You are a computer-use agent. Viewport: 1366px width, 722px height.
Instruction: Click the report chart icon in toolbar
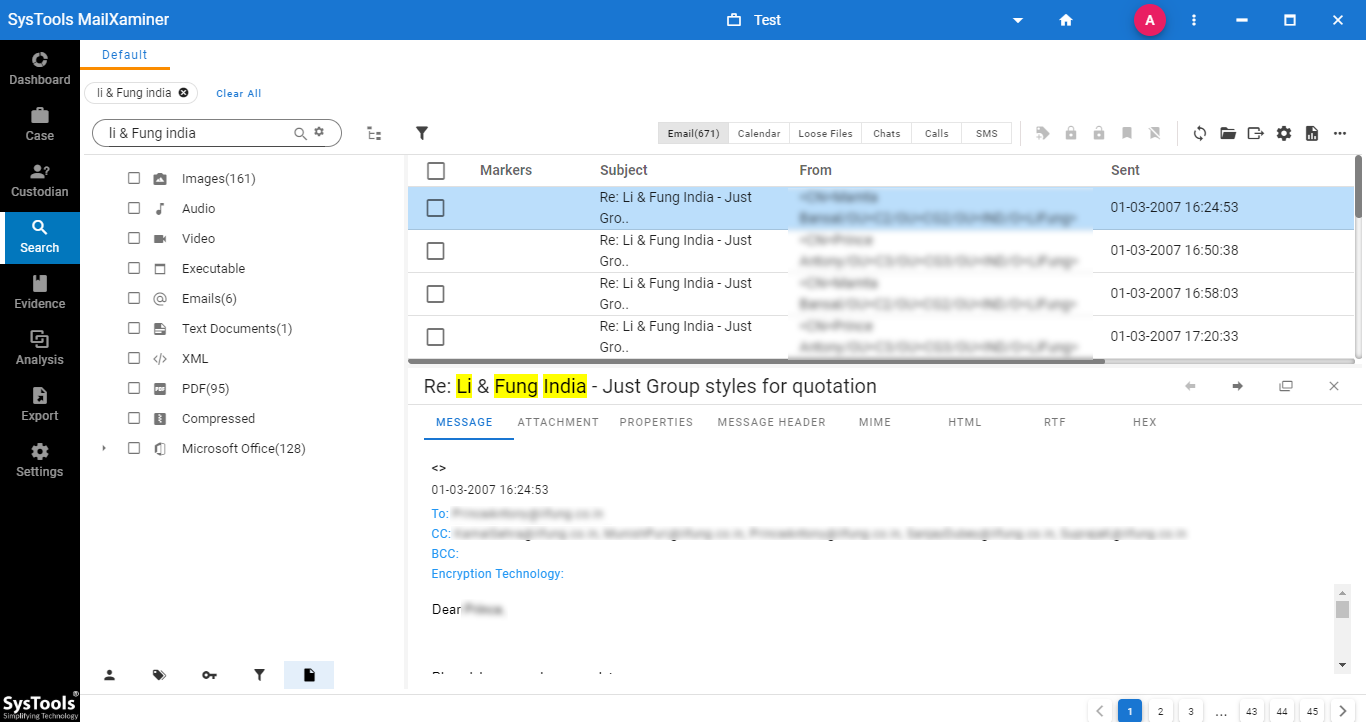coord(1312,133)
